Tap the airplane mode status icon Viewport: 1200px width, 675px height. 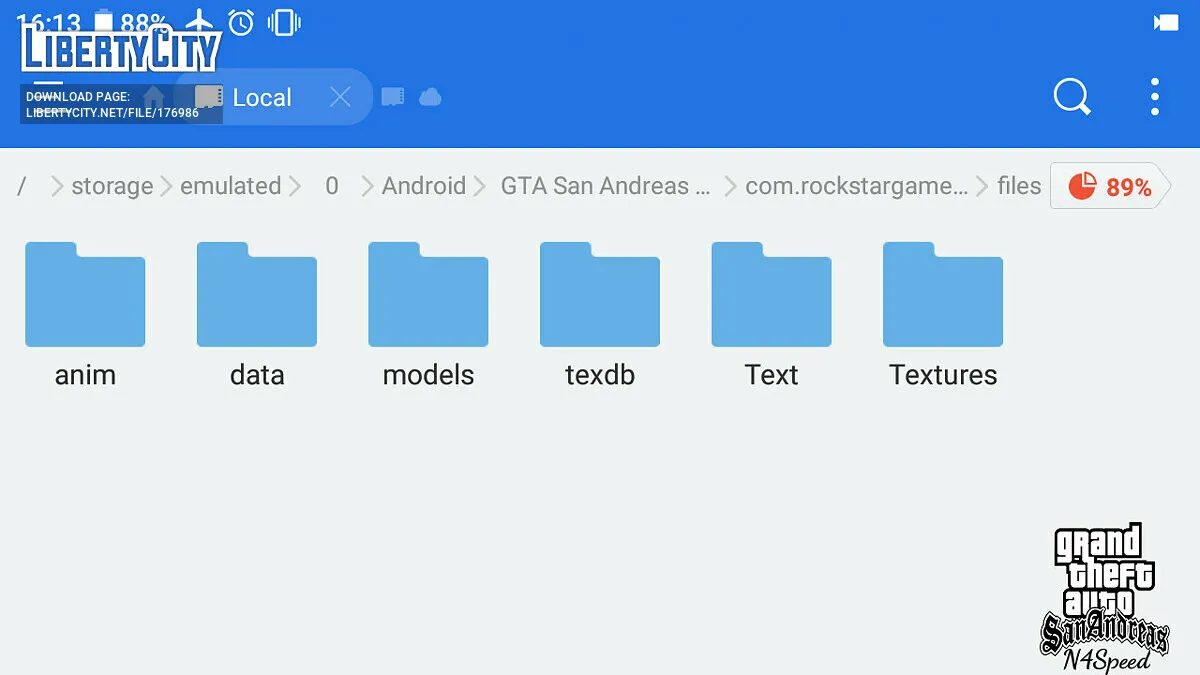click(x=200, y=21)
